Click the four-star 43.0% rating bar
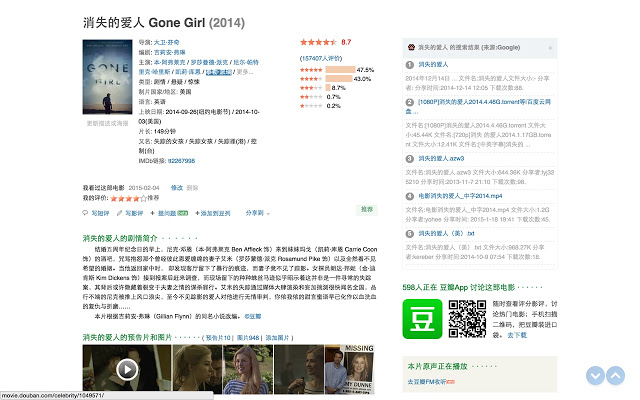This screenshot has width=640, height=400. pyautogui.click(x=339, y=78)
